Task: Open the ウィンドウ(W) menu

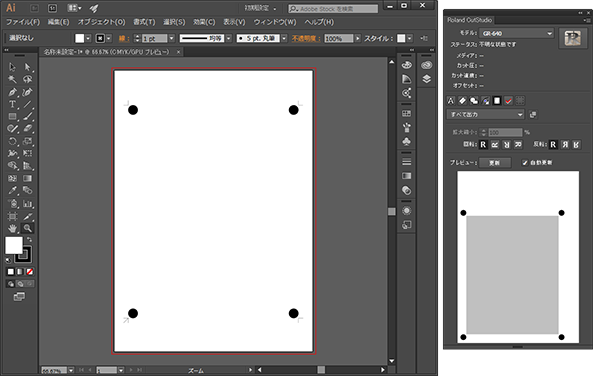Action: coord(275,22)
